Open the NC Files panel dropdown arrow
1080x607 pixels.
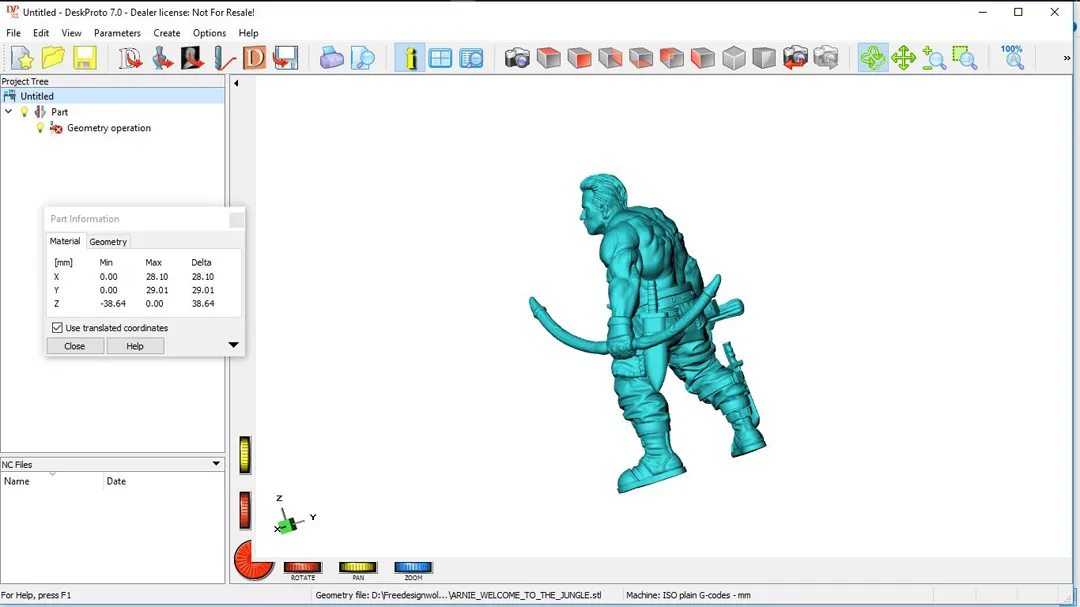pos(216,464)
